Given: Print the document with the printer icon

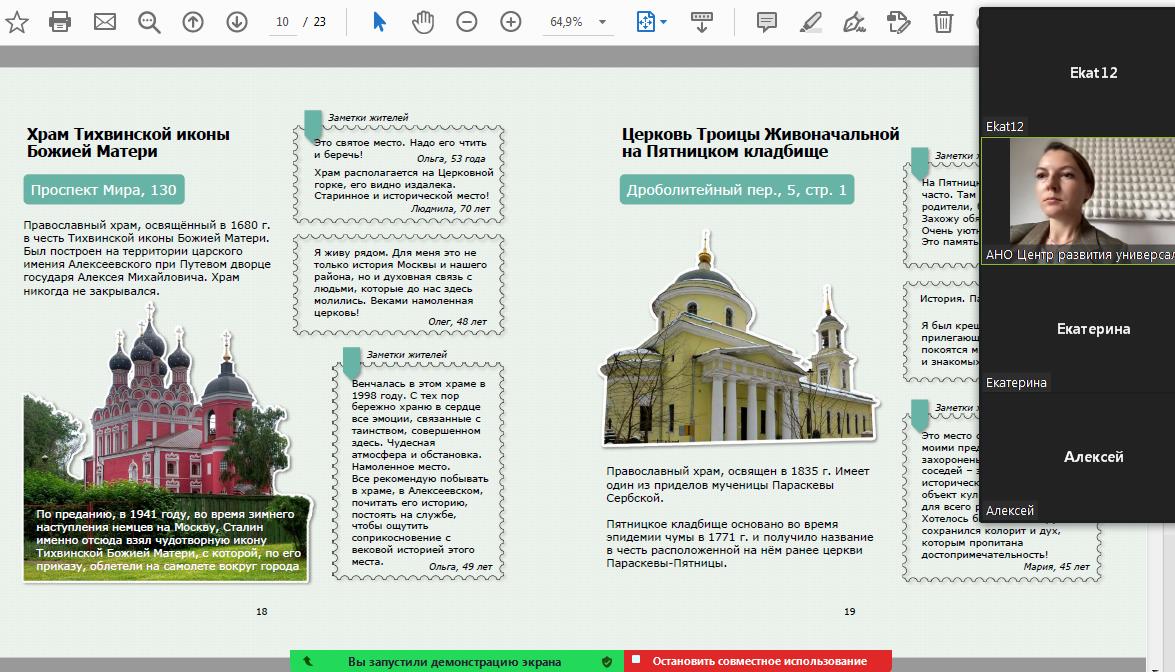Looking at the screenshot, I should tap(60, 22).
